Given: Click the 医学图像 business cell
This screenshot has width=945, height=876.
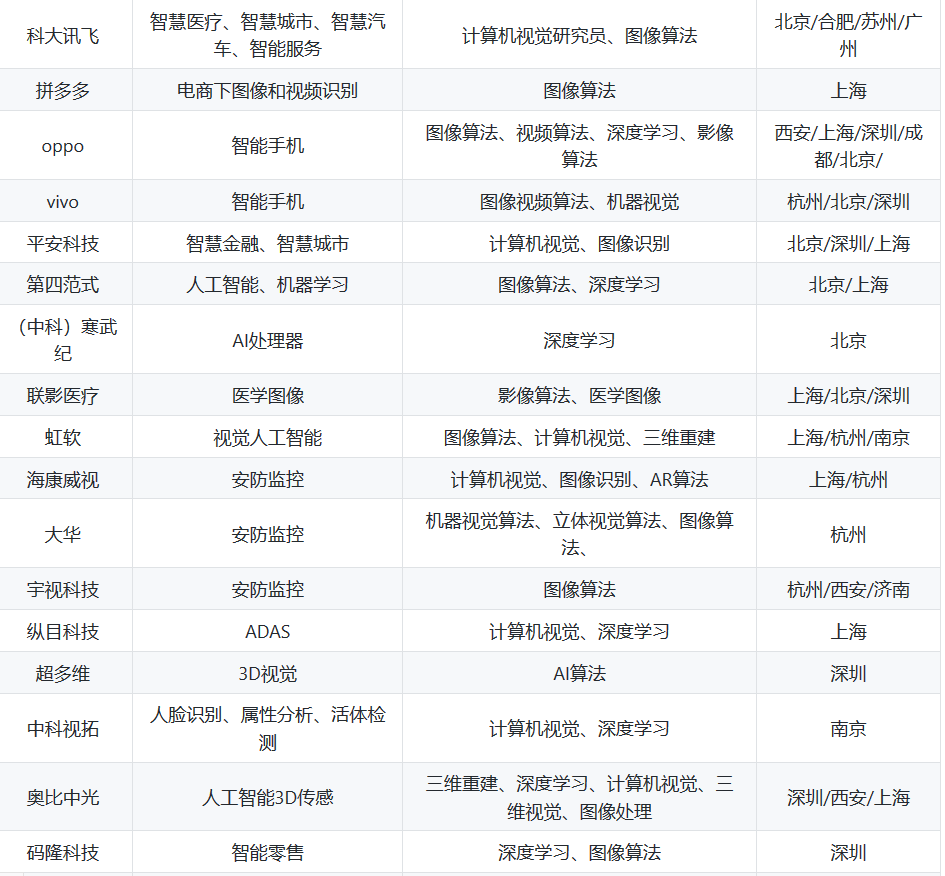Looking at the screenshot, I should (x=268, y=395).
